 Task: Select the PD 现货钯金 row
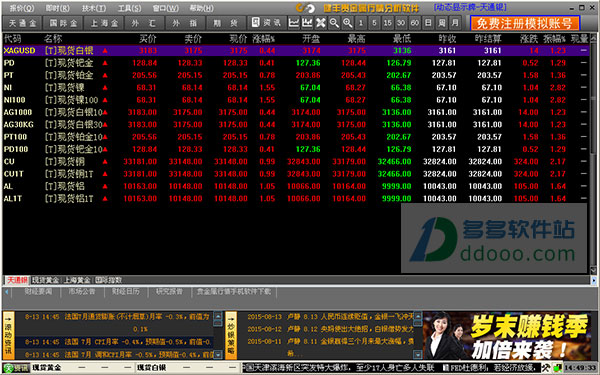coord(296,63)
